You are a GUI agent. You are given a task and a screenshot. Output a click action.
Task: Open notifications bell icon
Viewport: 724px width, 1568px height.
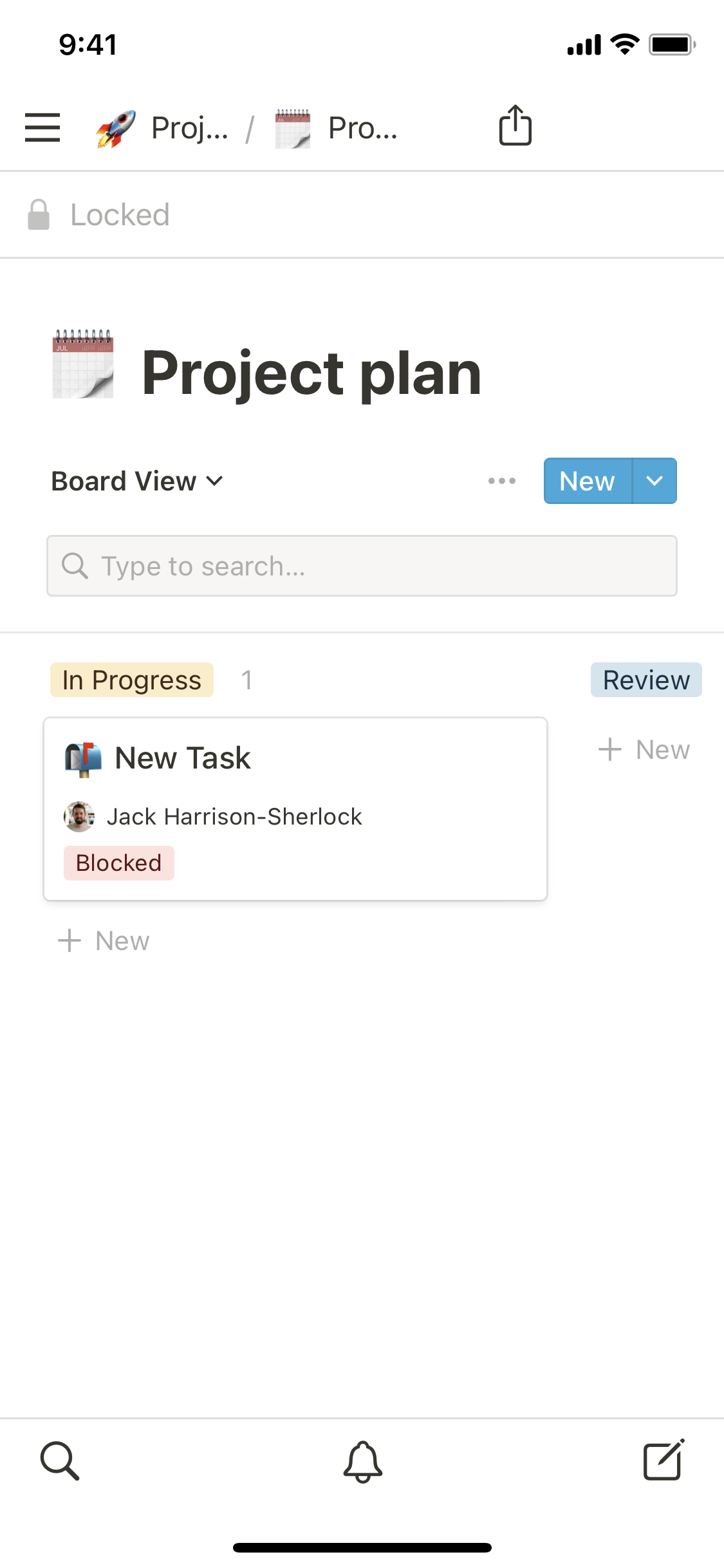point(362,1461)
